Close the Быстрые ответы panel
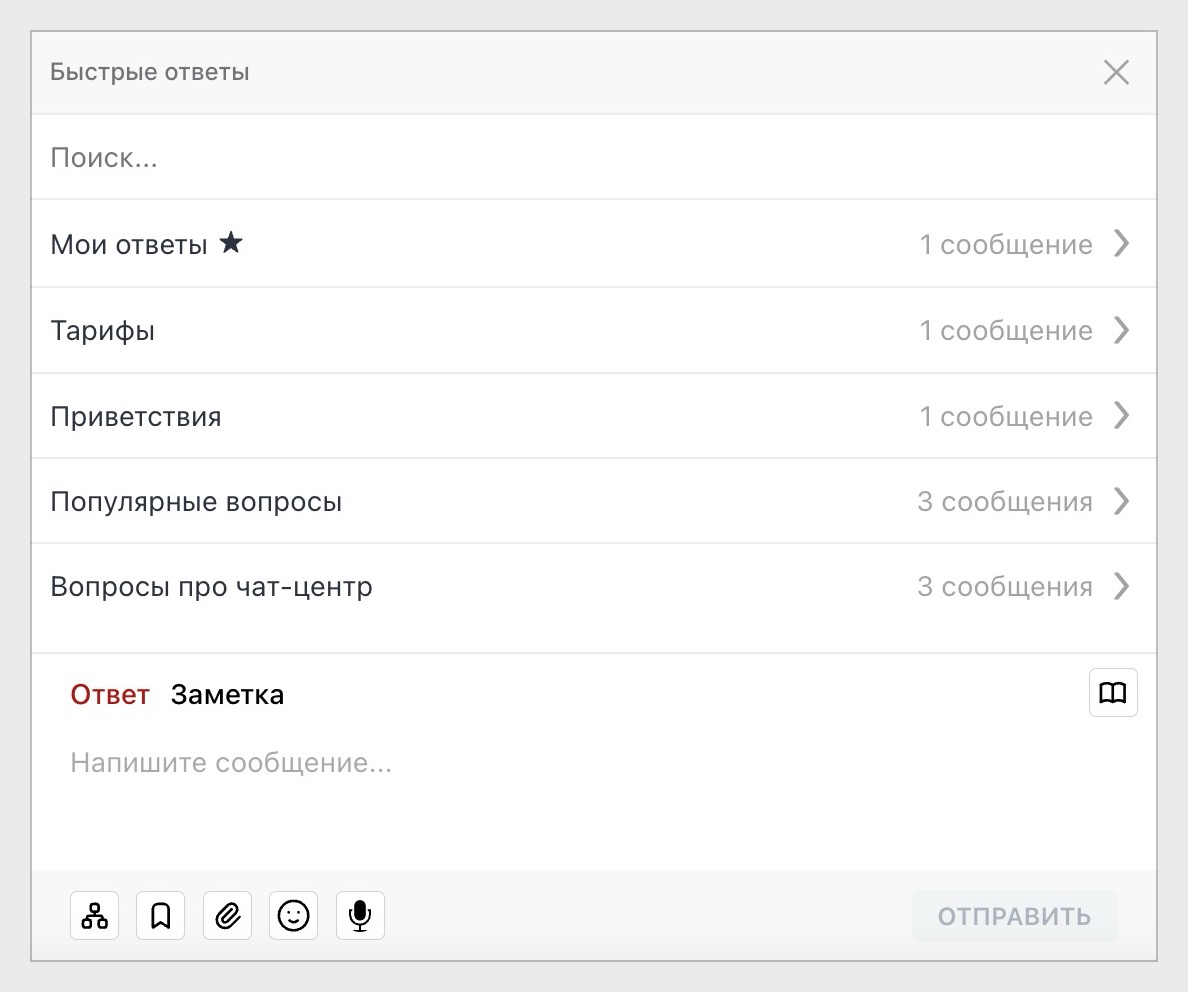Screen dimensions: 1188x992 tap(1116, 73)
